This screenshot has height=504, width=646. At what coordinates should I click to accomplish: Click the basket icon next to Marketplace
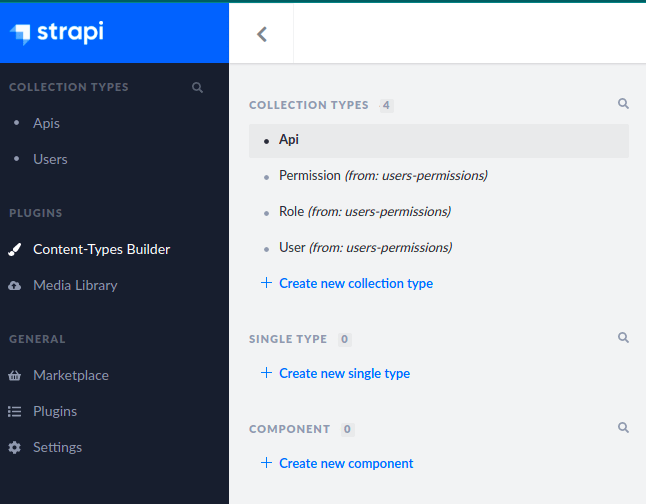coord(14,375)
